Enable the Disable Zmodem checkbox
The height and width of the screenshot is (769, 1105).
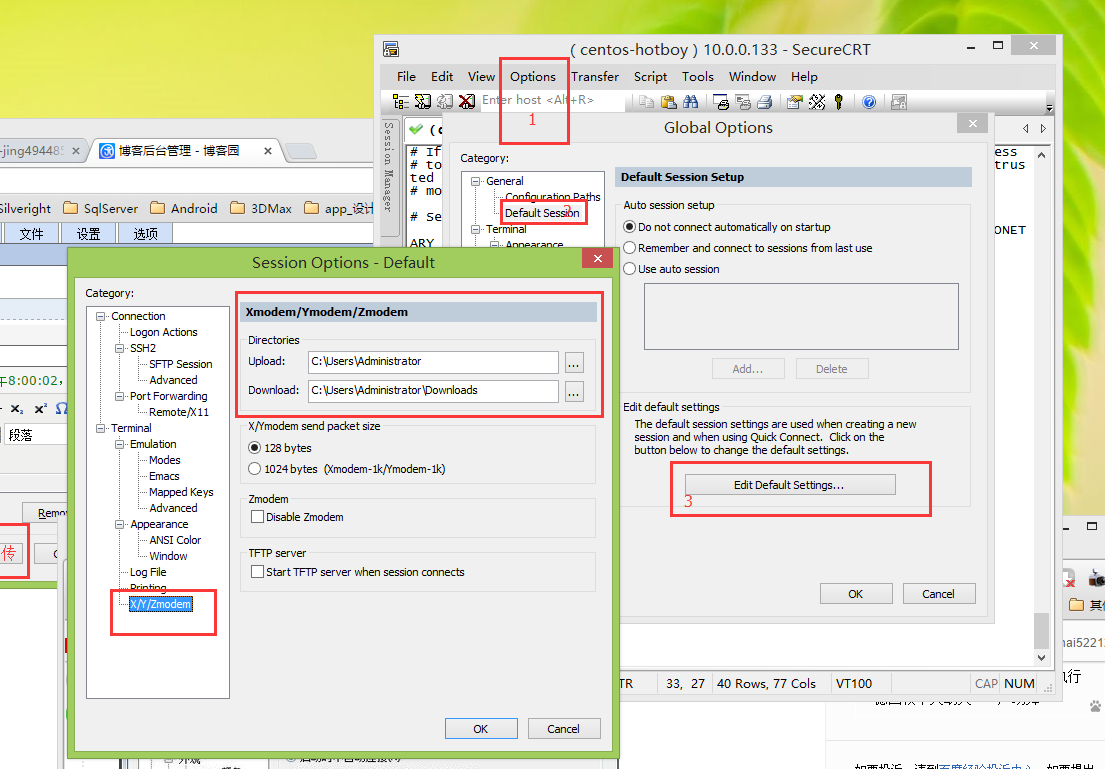pos(257,517)
